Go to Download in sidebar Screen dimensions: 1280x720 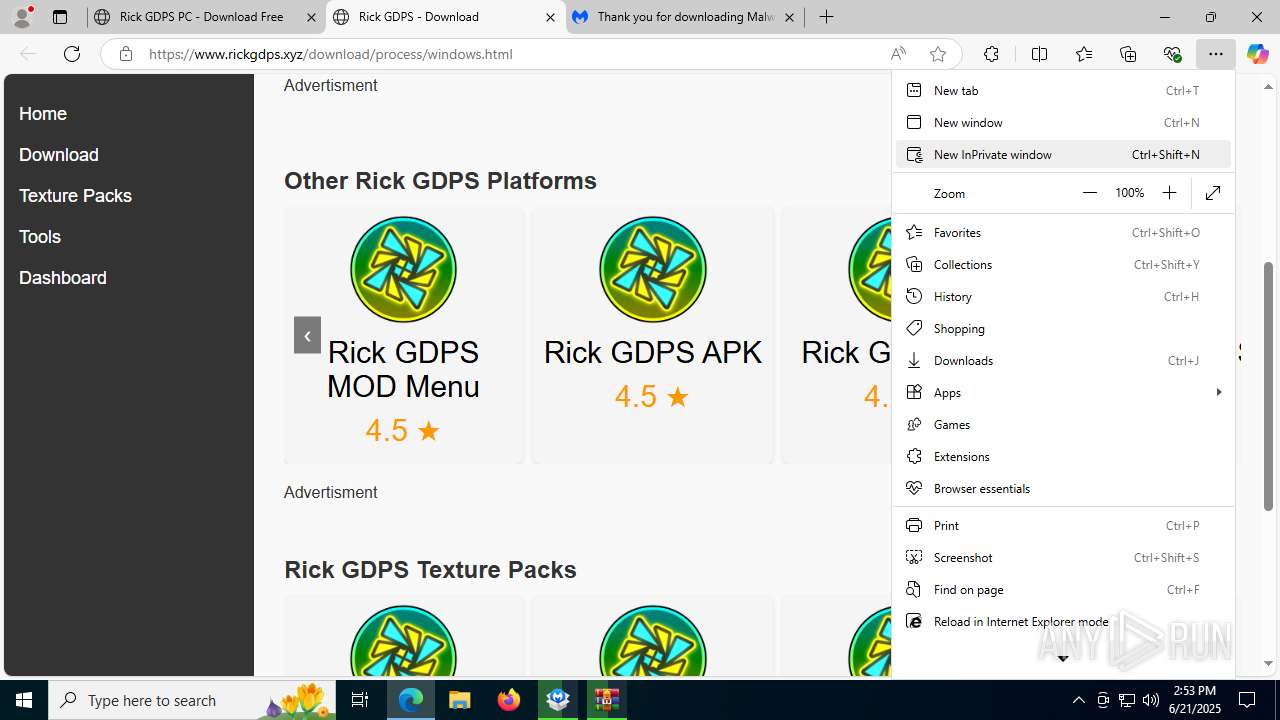pos(59,155)
